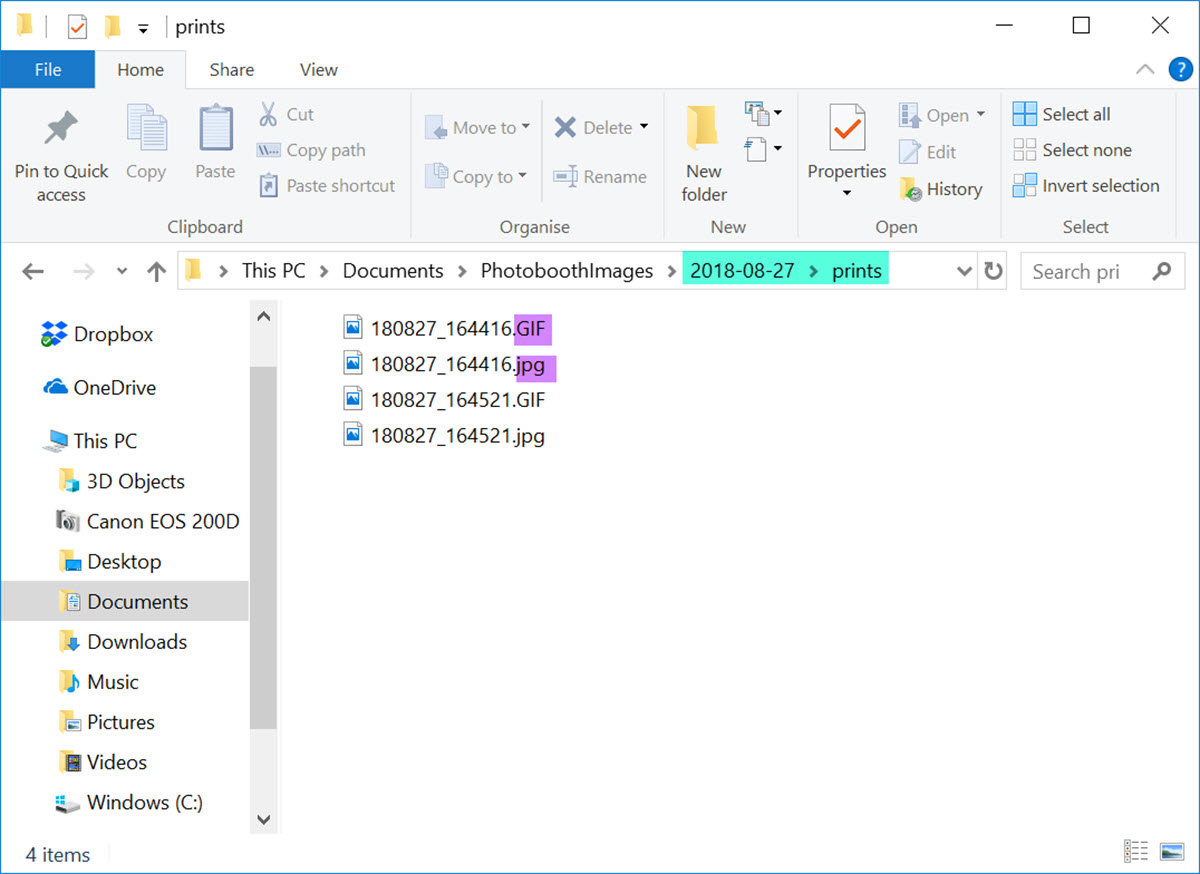Viewport: 1200px width, 874px height.
Task: Click the Edit command in Open group
Action: [928, 152]
